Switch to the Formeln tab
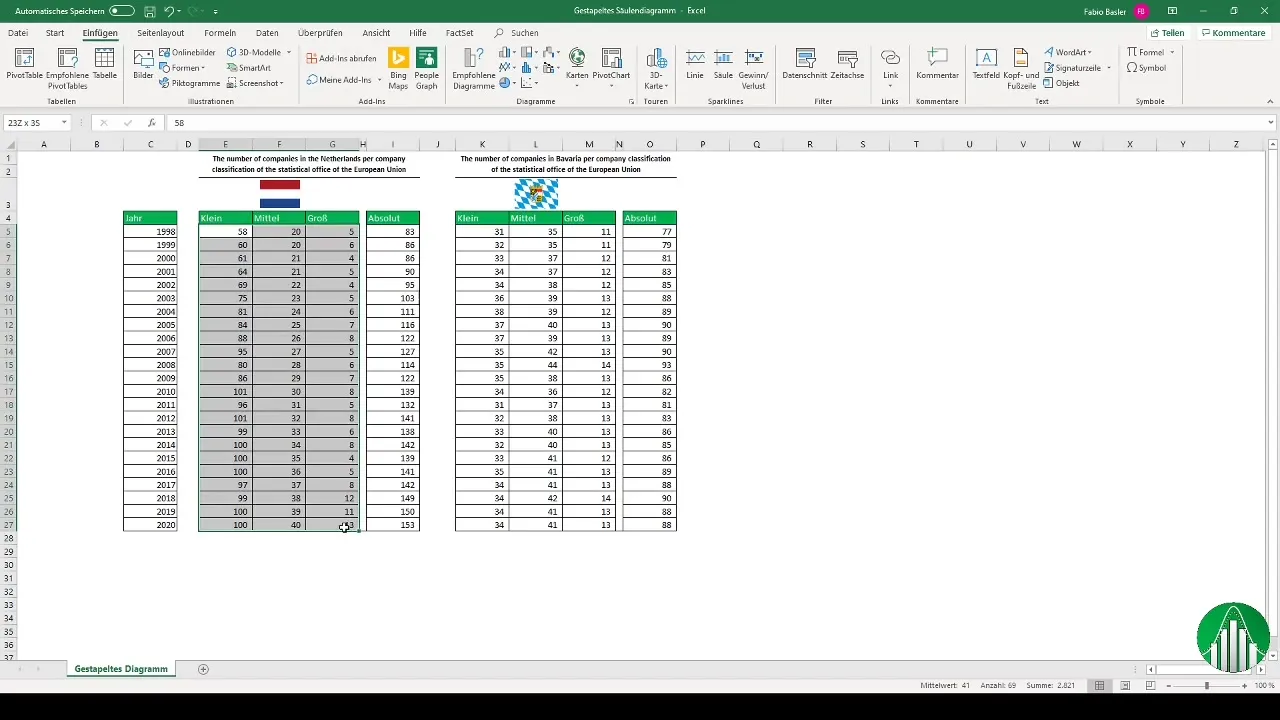 coord(220,33)
